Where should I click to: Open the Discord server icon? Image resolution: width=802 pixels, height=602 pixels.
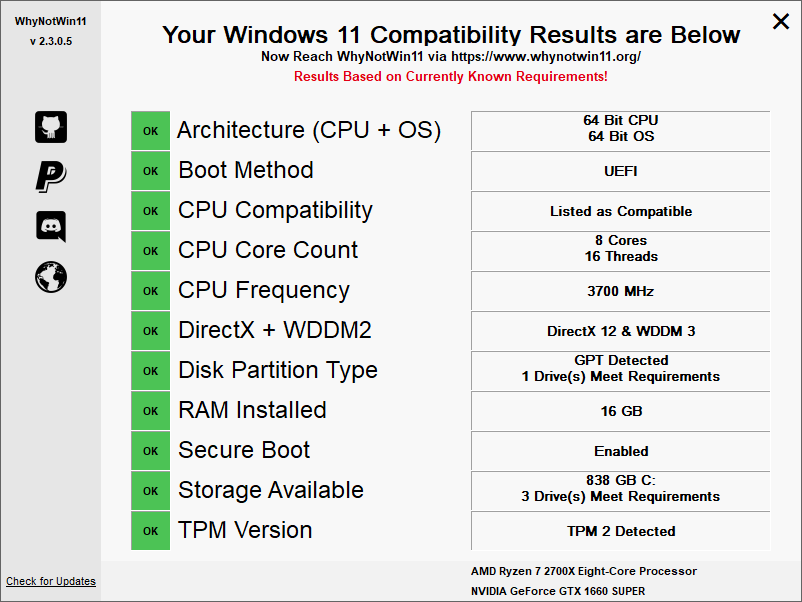coord(51,226)
